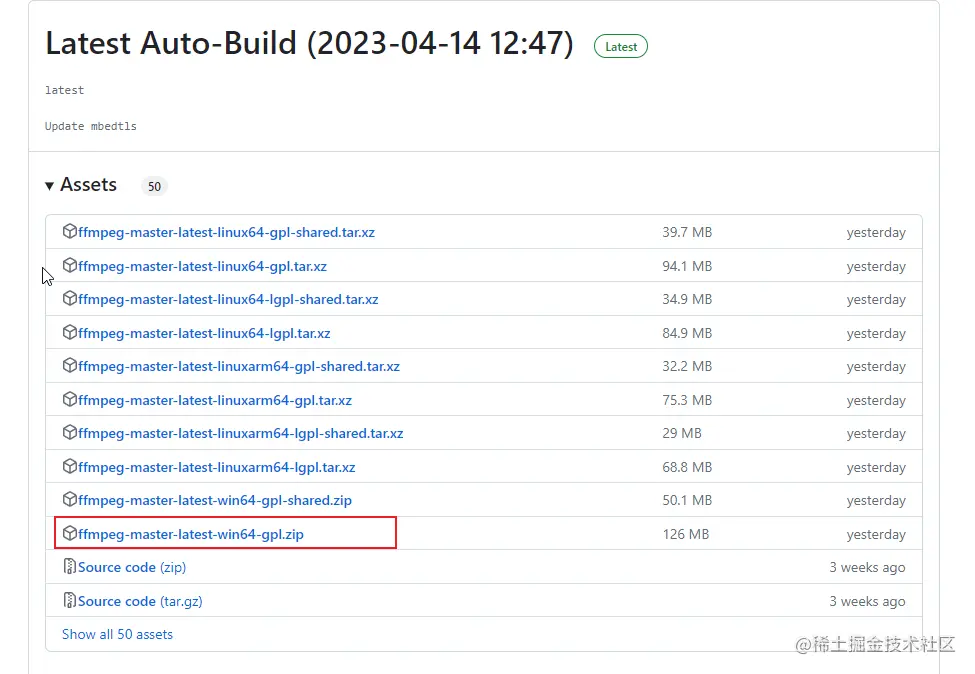Click 'yesterday' on win64-gpl.zip row
This screenshot has width=975, height=674.
(x=876, y=535)
